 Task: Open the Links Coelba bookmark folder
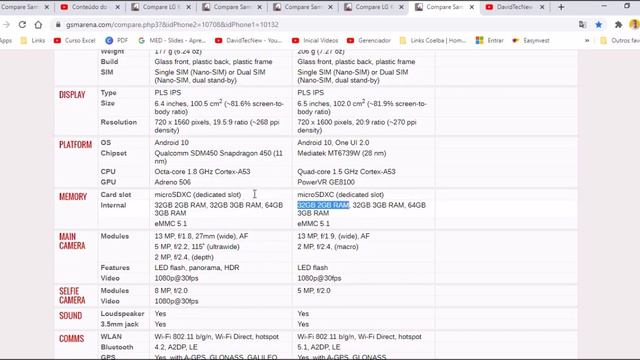433,40
